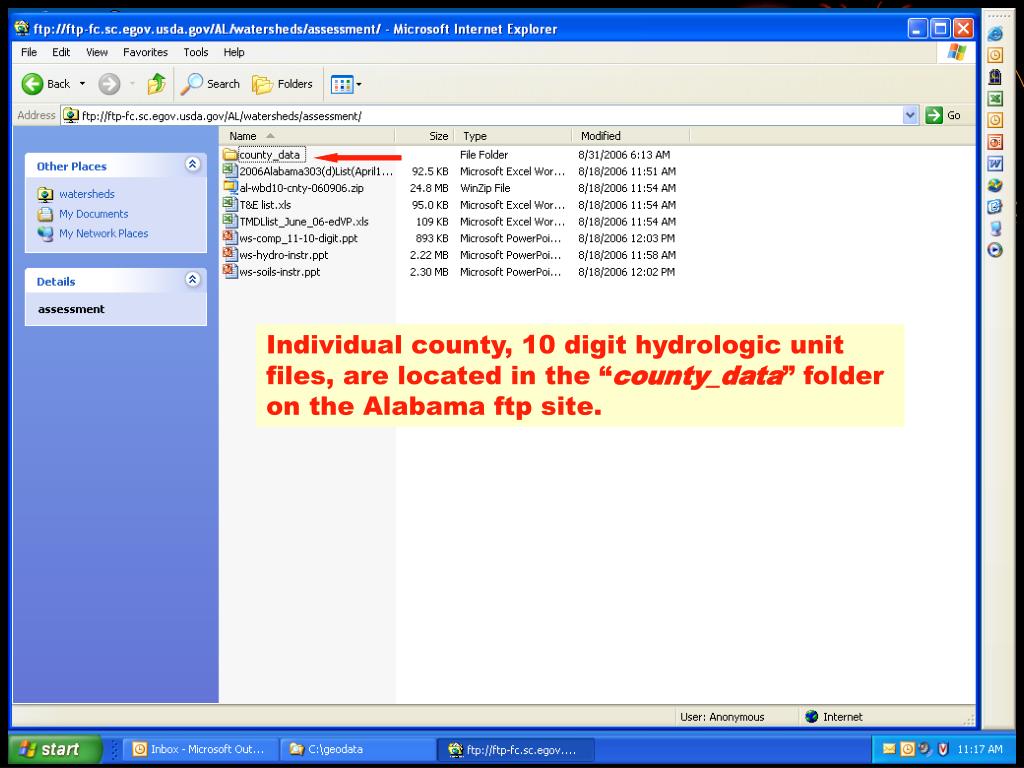Click the al-wbd10-cnty-060906.zip file name
Image resolution: width=1024 pixels, height=768 pixels.
pos(301,188)
